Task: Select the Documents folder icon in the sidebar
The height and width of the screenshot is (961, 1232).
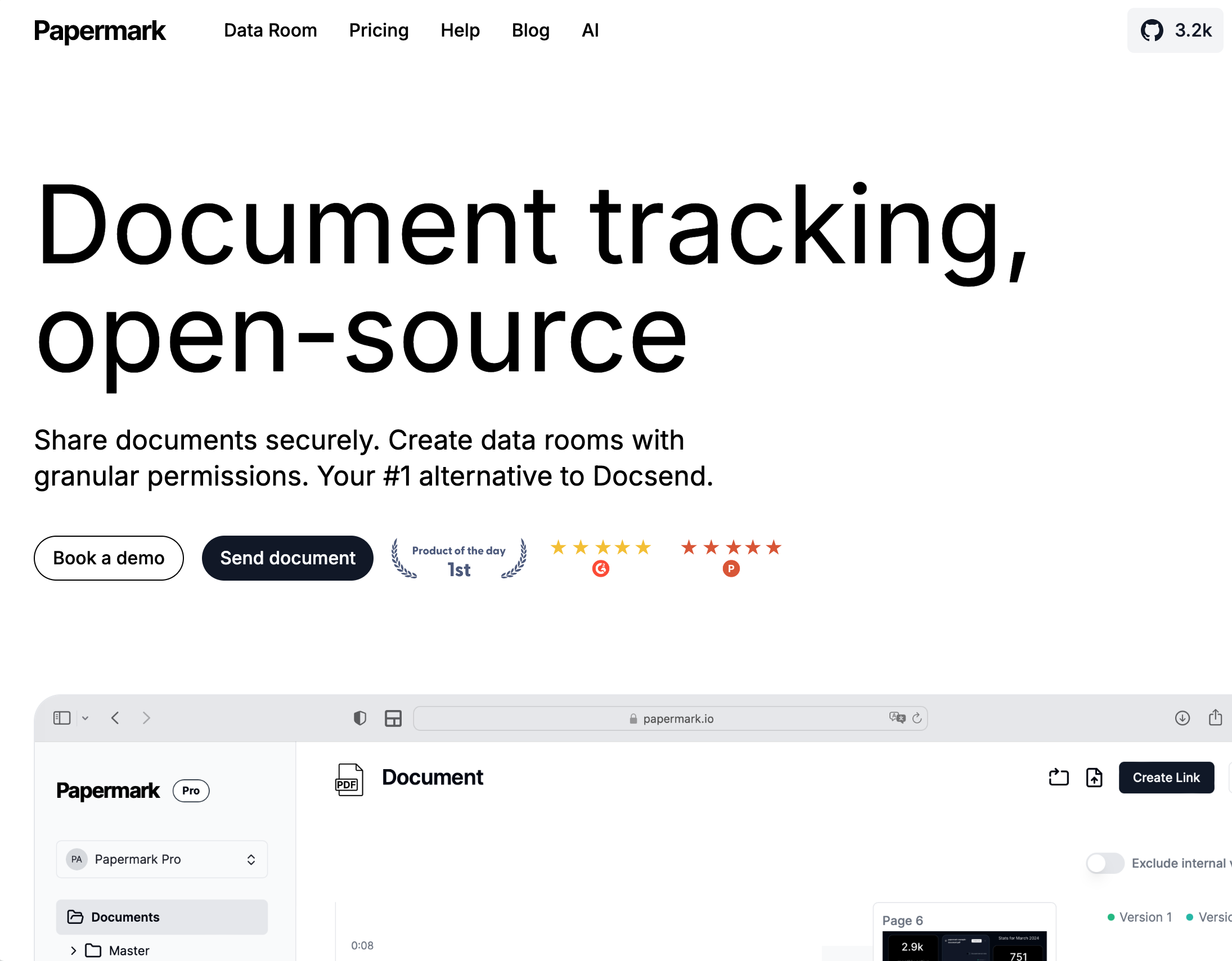Action: pos(75,917)
